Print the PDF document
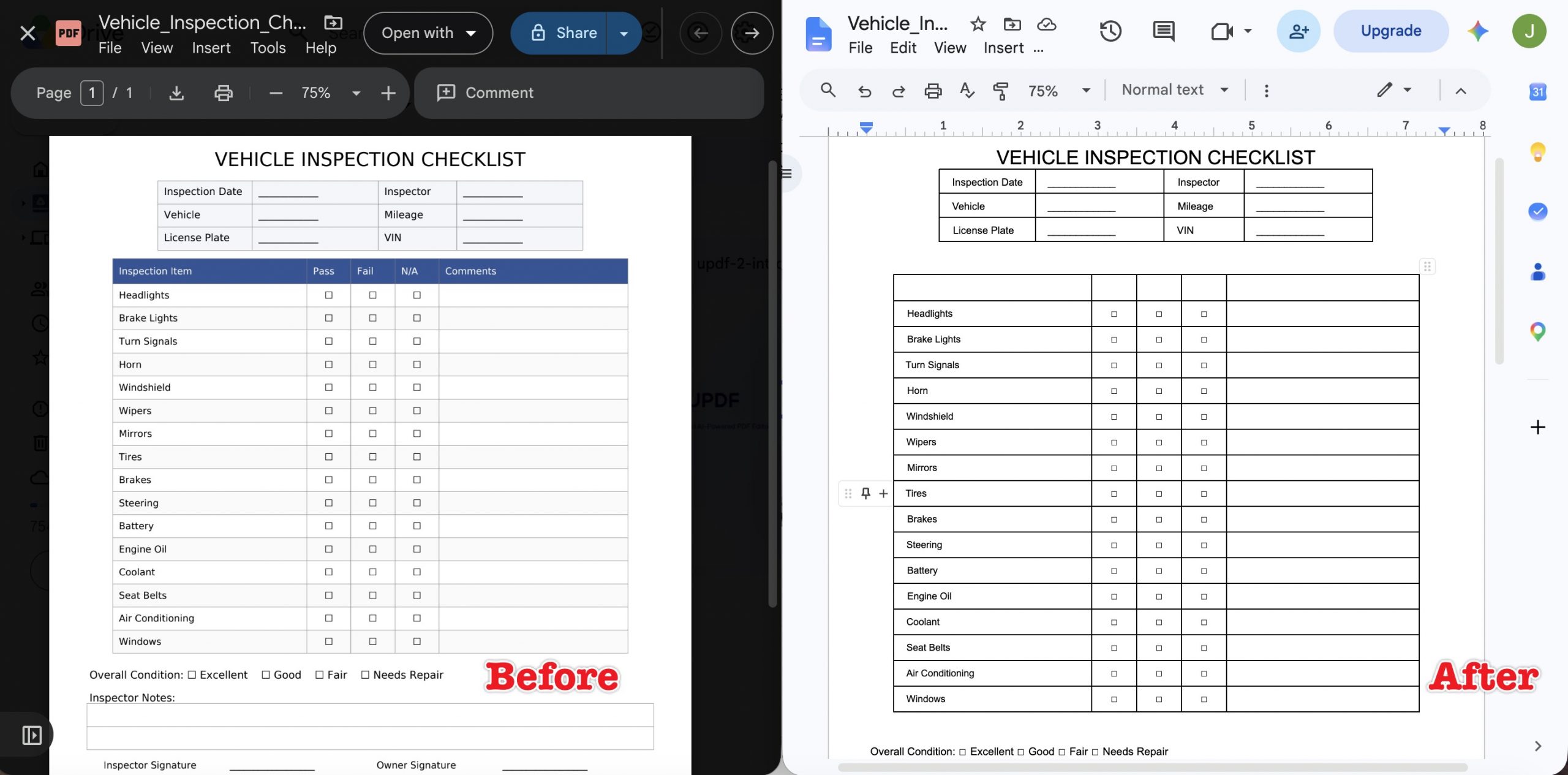The height and width of the screenshot is (775, 1568). pos(223,93)
